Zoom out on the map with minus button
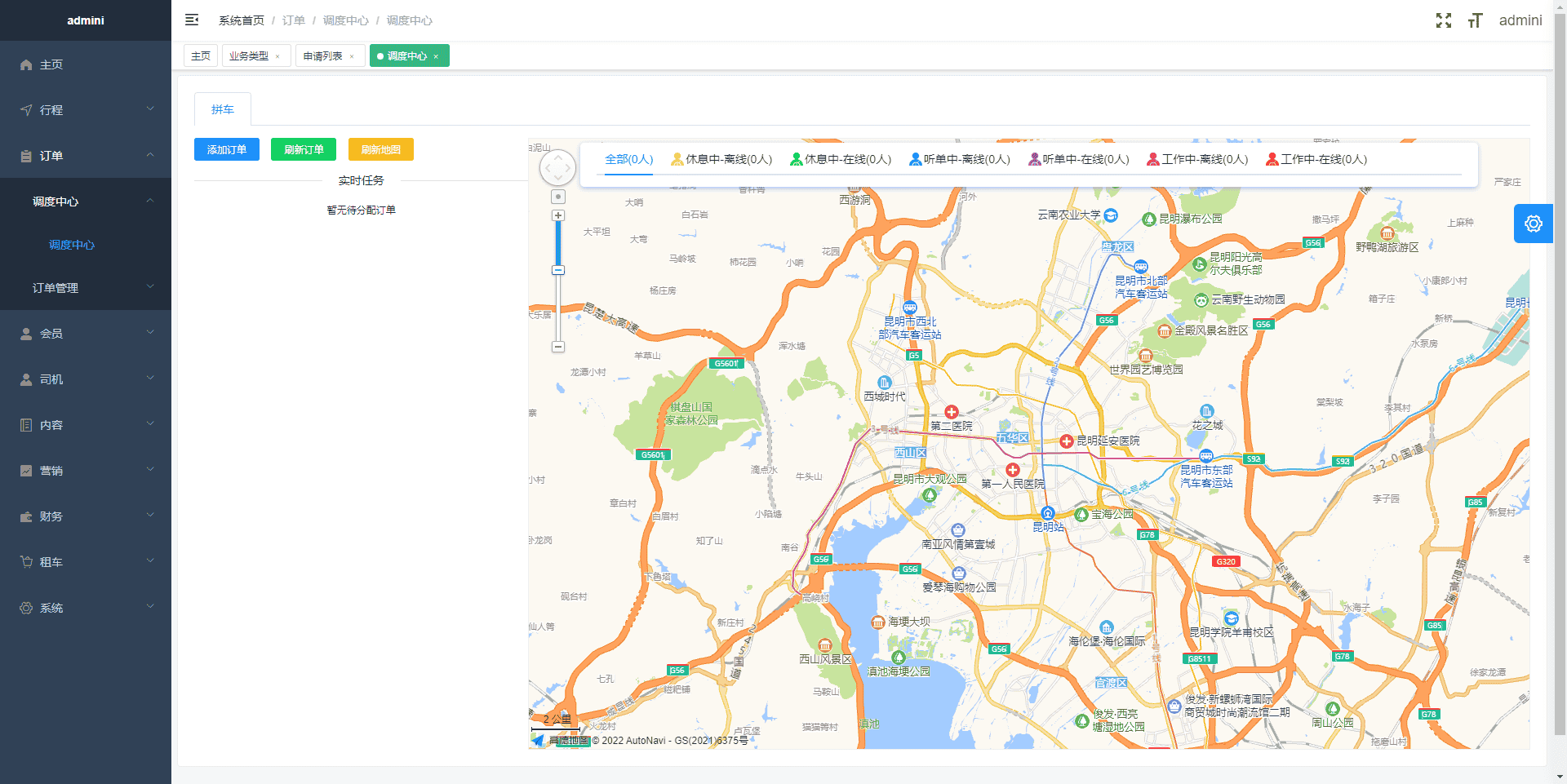 click(558, 347)
